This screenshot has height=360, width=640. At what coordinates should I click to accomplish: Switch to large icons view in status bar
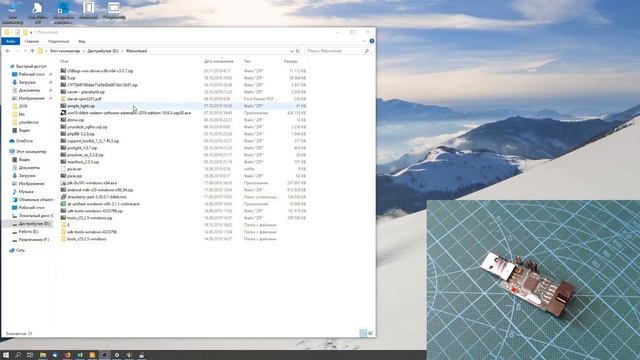click(x=371, y=333)
